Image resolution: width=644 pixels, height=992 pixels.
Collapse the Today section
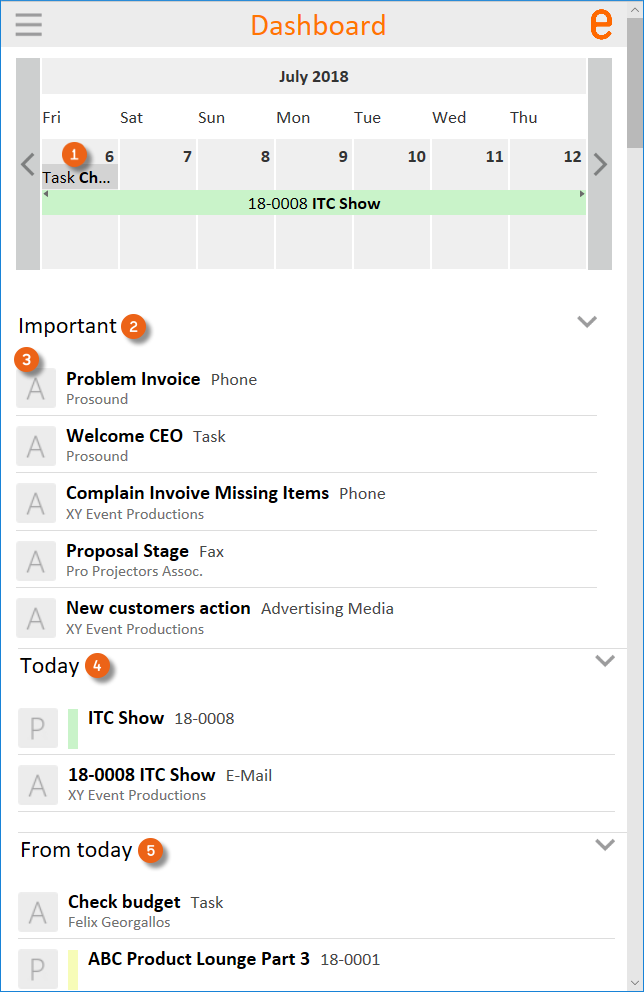[604, 661]
